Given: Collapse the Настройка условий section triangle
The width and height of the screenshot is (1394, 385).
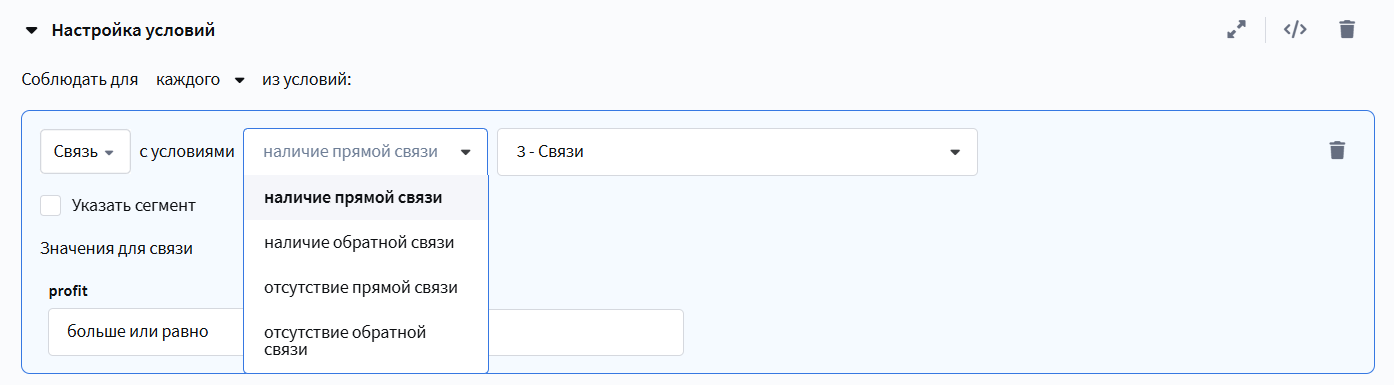Looking at the screenshot, I should [31, 31].
